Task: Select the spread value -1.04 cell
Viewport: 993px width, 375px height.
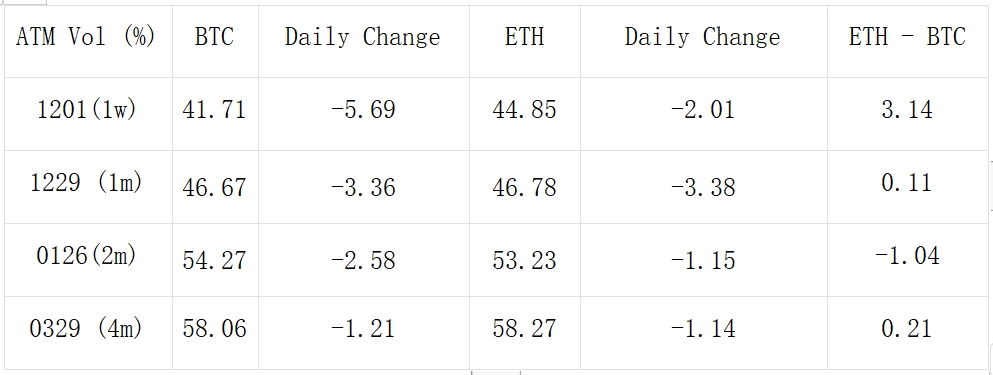Action: click(906, 260)
